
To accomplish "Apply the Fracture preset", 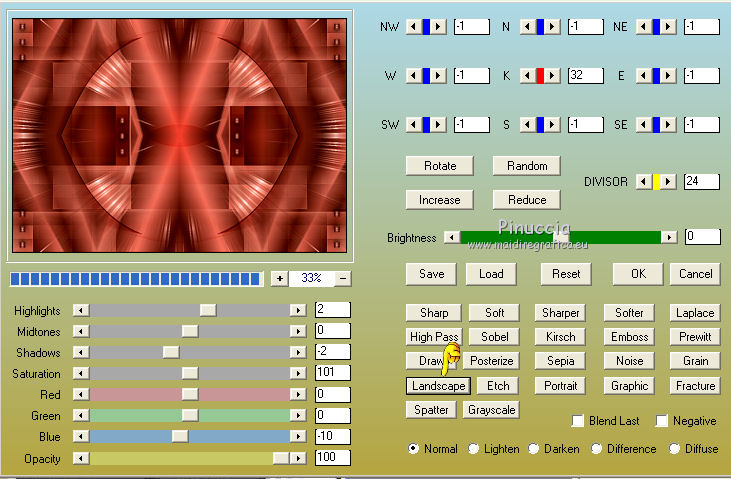I will coord(695,386).
